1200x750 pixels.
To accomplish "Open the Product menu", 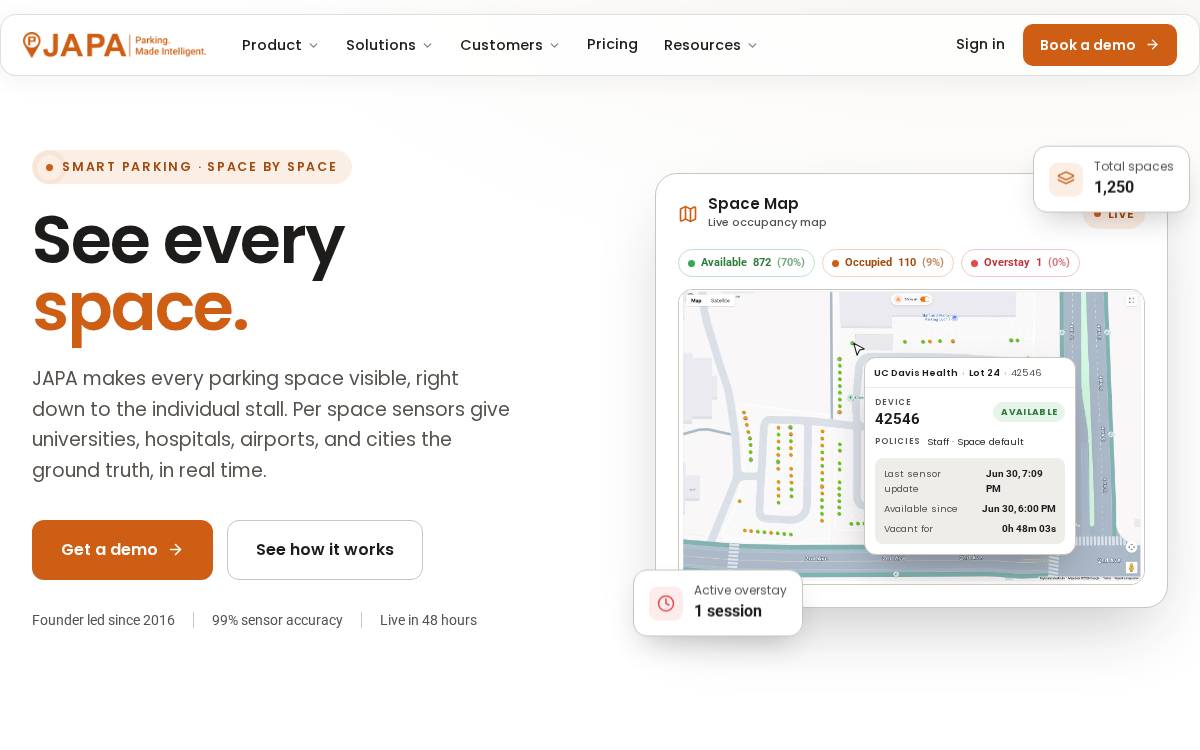I will coord(280,45).
